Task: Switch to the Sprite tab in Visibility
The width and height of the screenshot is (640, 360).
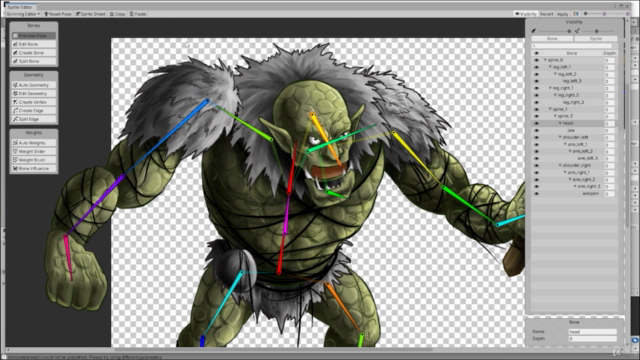Action: [x=596, y=39]
